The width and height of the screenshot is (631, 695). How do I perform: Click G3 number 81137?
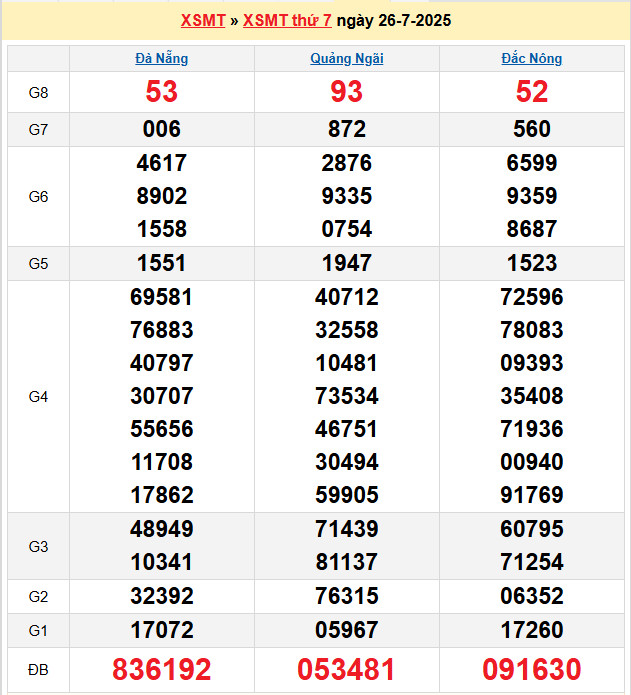tap(347, 562)
